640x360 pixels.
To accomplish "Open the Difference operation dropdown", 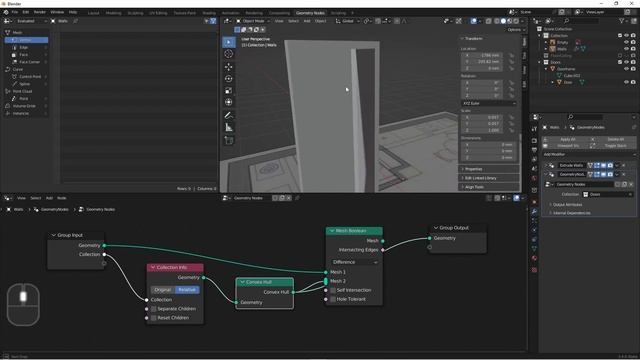I will click(x=354, y=262).
